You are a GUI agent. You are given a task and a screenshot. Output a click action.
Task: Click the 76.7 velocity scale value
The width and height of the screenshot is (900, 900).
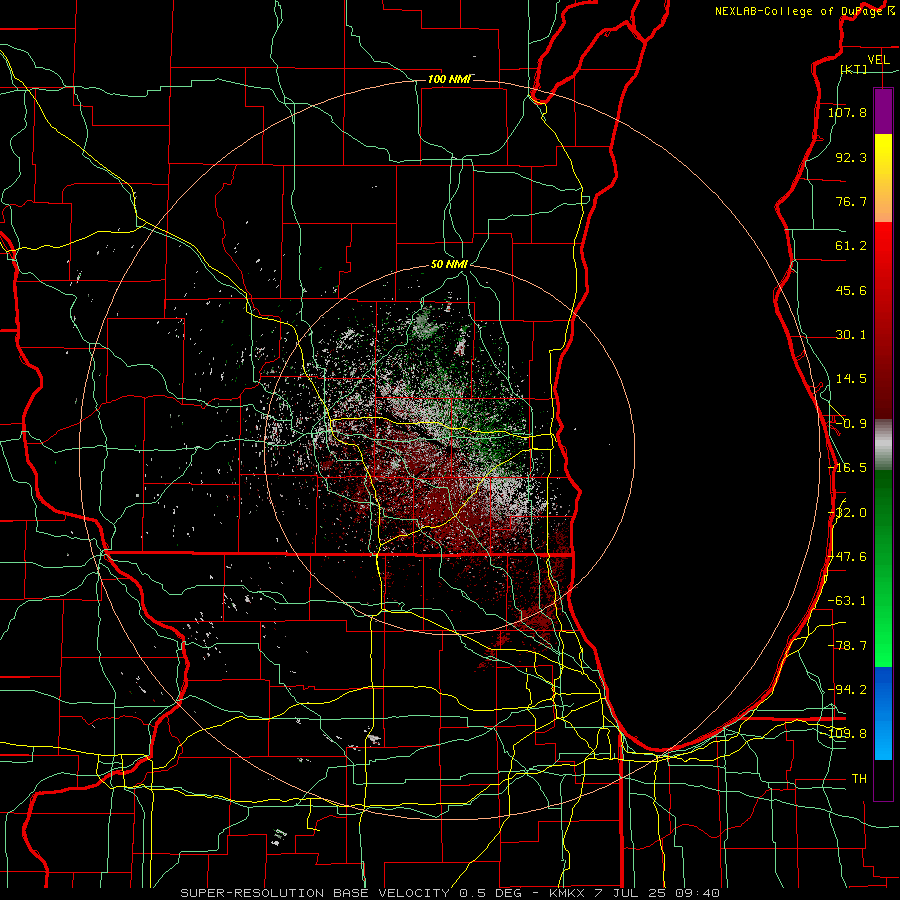point(851,201)
